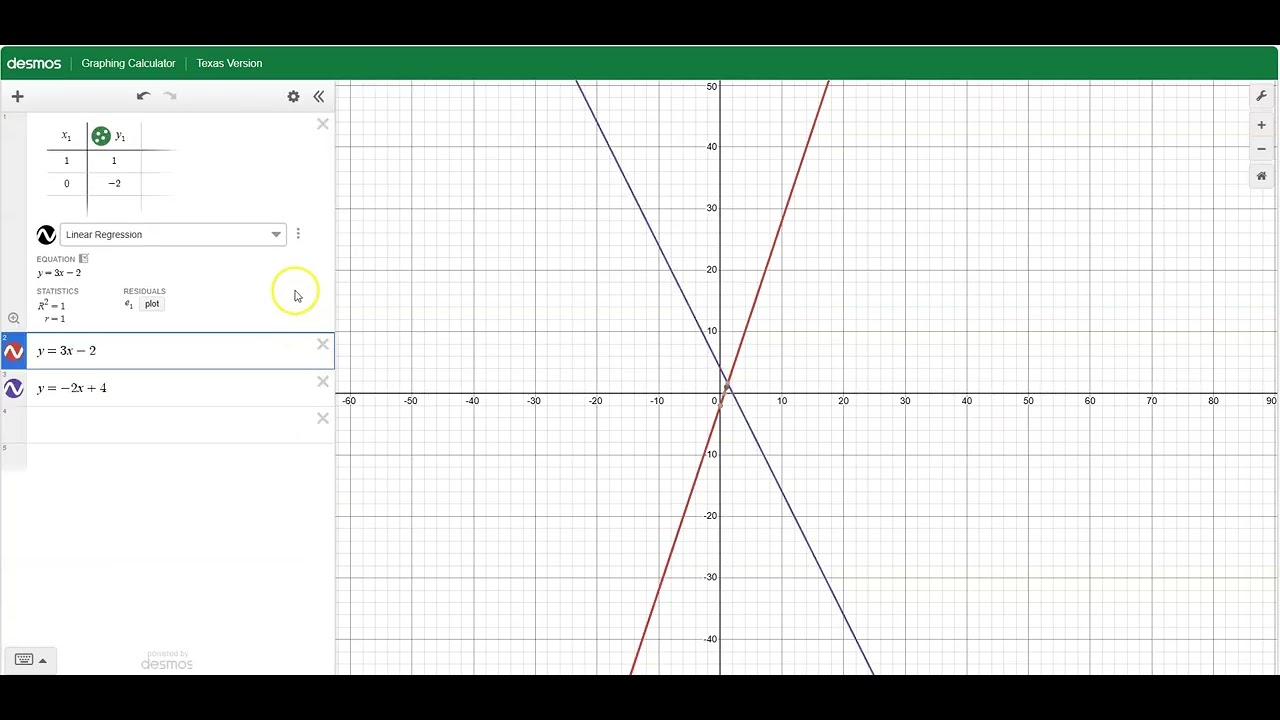Click the powered by Desmos logo
This screenshot has height=720, width=1280.
166,660
